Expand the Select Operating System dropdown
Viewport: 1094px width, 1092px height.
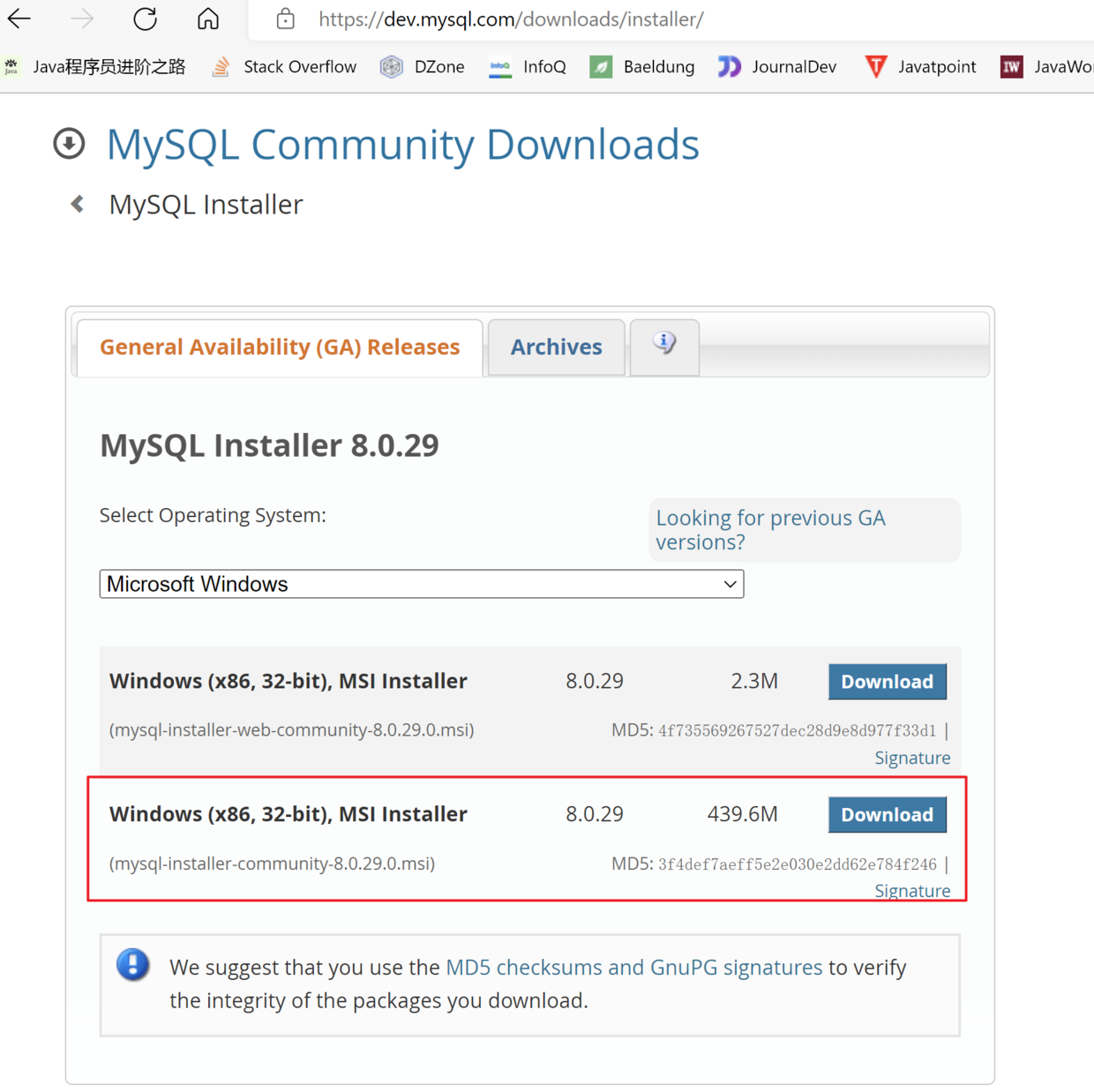[x=421, y=584]
